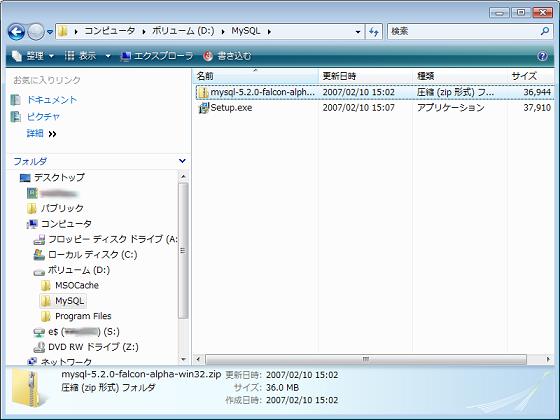The image size is (560, 420).
Task: Open the recent pages dropdown arrow
Action: (50, 32)
